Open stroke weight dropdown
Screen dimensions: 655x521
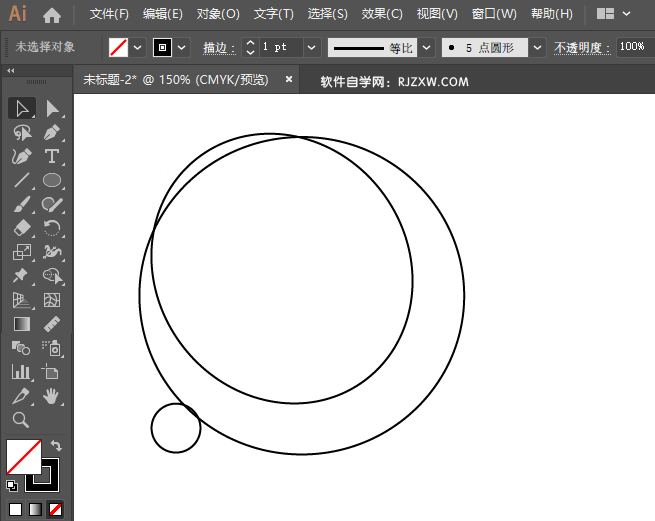point(312,48)
